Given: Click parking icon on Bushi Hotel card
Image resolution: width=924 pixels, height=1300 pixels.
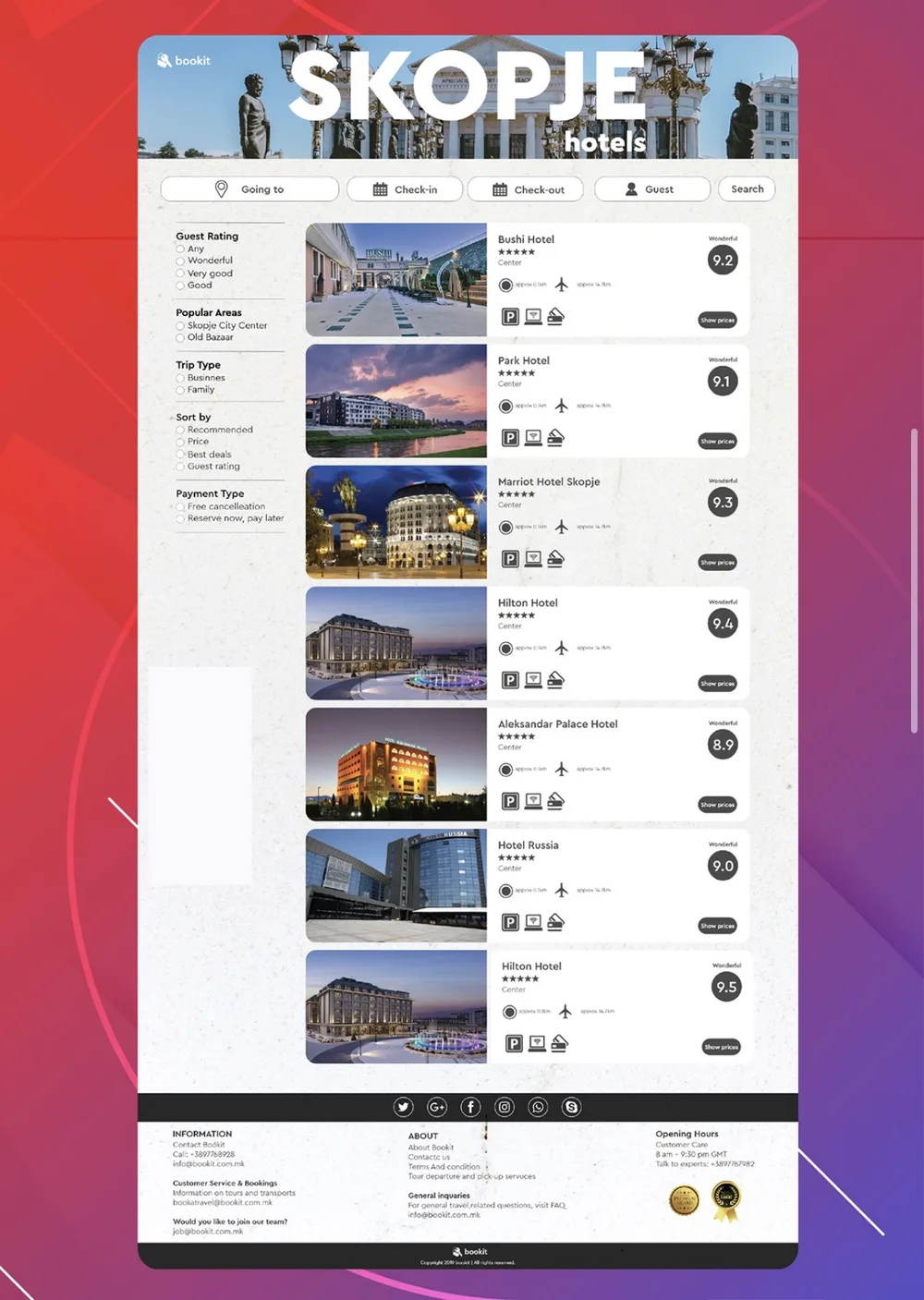Looking at the screenshot, I should (510, 317).
